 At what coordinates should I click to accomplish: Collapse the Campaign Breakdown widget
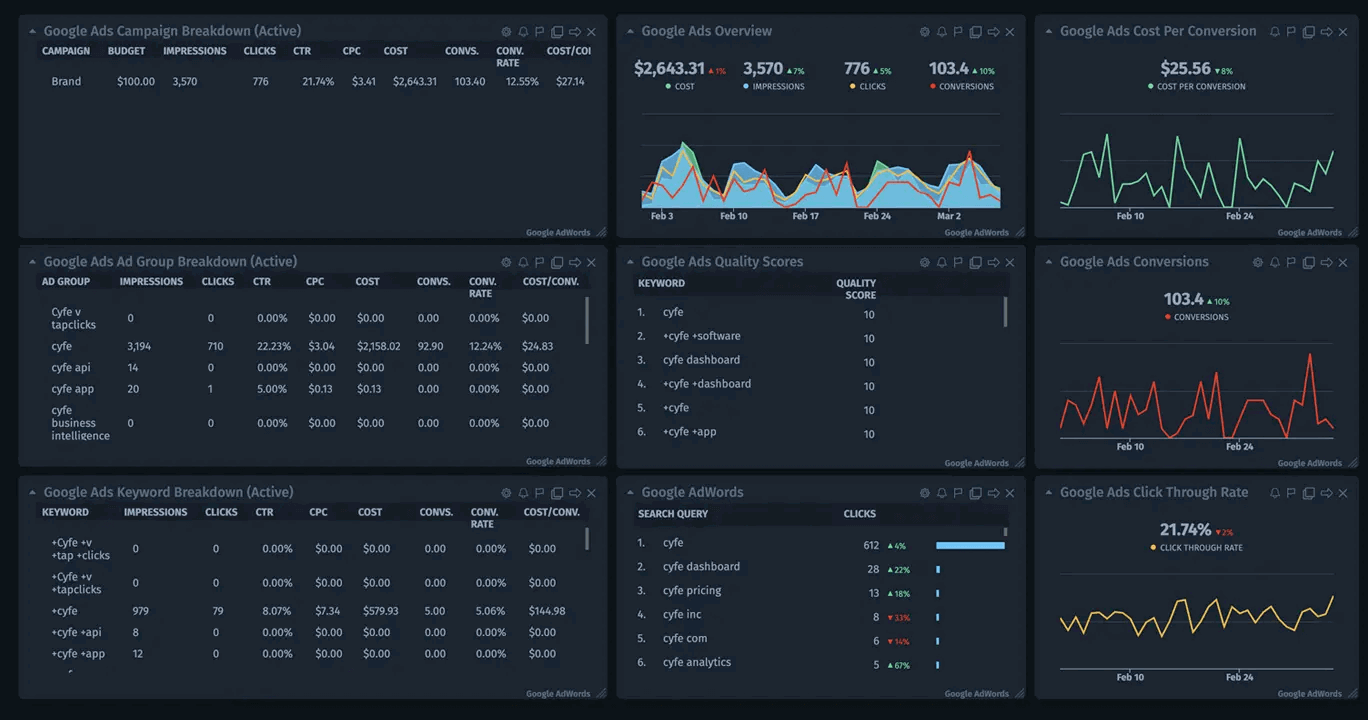tap(31, 30)
